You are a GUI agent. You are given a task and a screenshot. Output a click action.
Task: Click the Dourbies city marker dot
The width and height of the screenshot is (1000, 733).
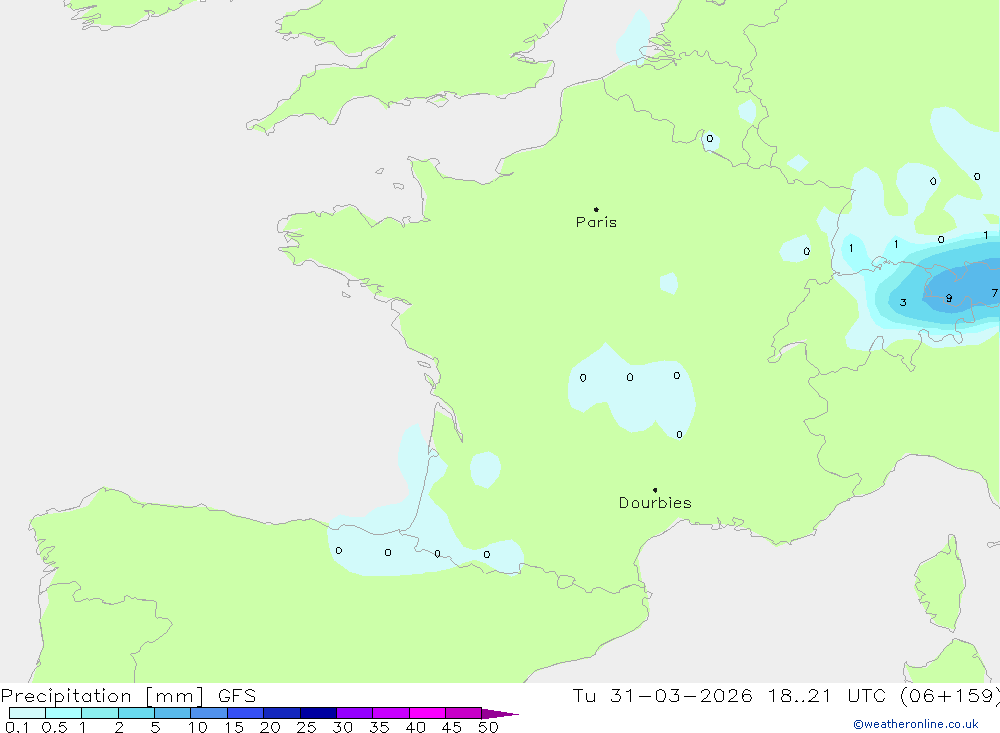click(x=655, y=490)
